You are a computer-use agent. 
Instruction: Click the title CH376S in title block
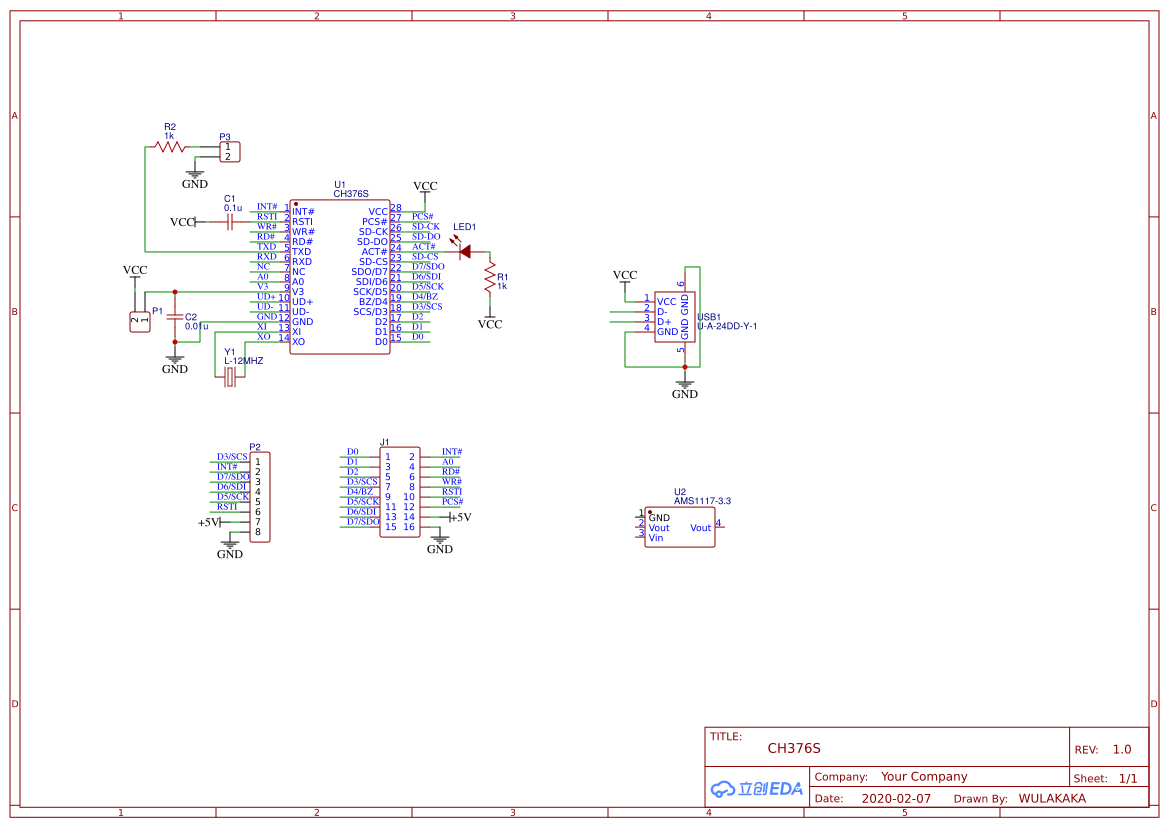click(794, 748)
